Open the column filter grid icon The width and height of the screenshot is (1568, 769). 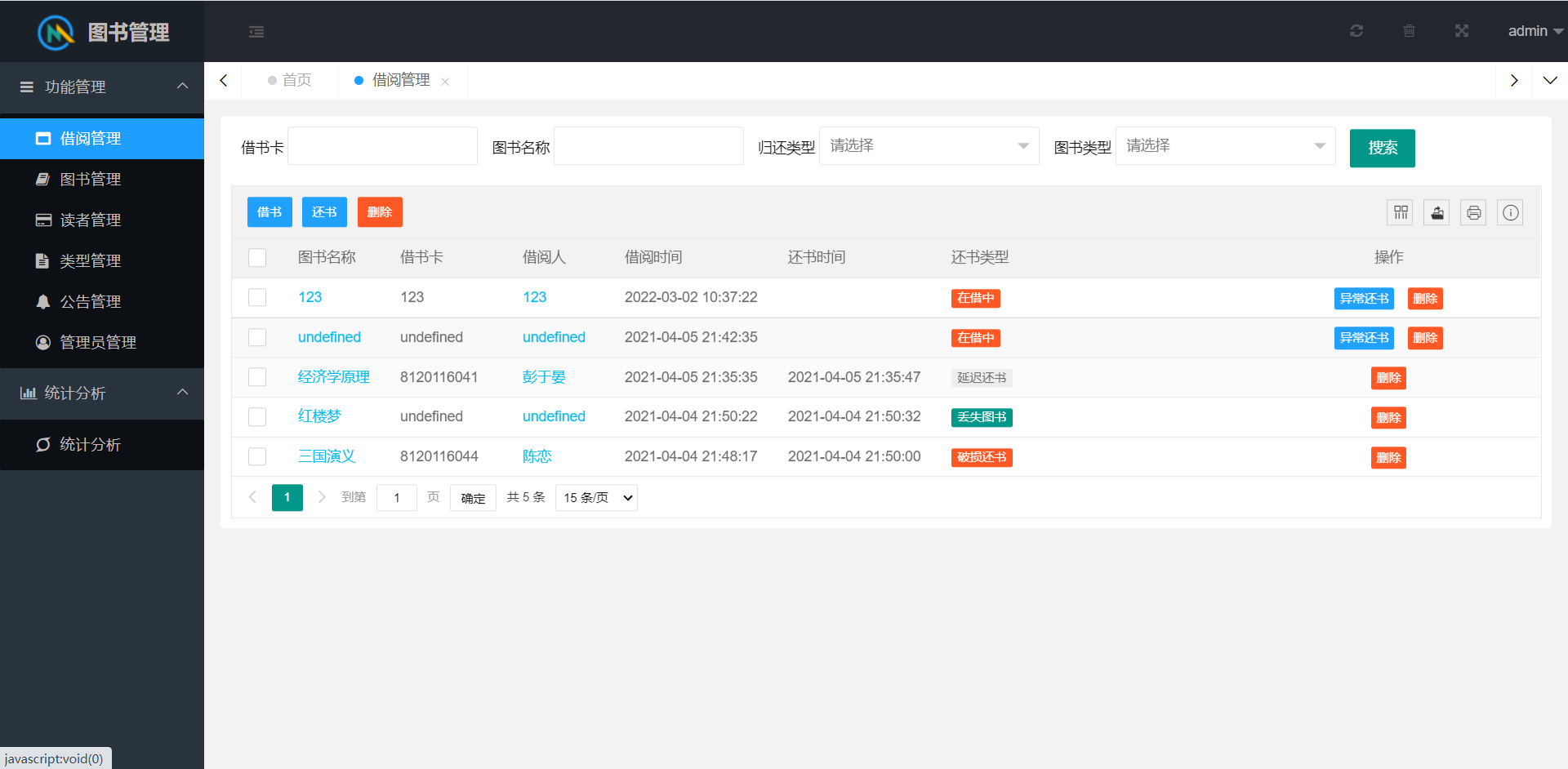coord(1401,213)
